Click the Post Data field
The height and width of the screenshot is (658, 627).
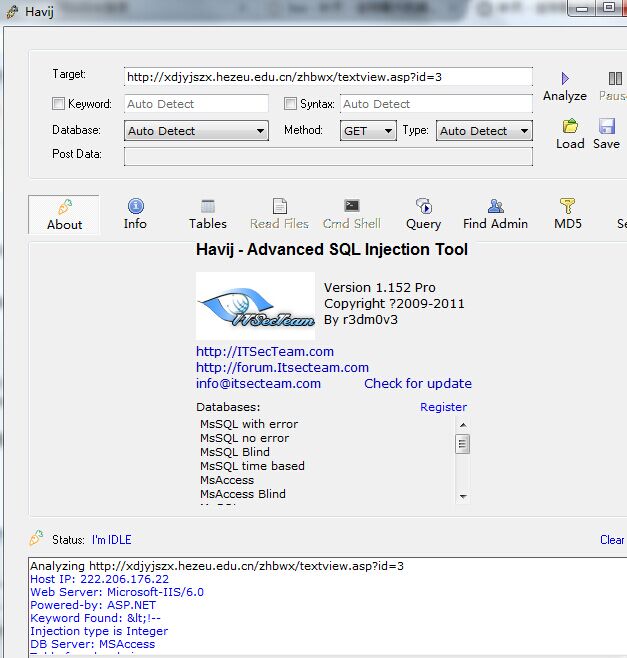[328, 156]
